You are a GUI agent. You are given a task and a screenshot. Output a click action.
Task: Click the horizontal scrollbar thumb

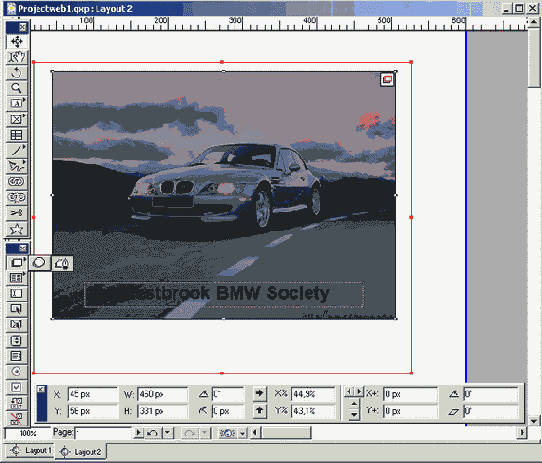click(x=286, y=432)
